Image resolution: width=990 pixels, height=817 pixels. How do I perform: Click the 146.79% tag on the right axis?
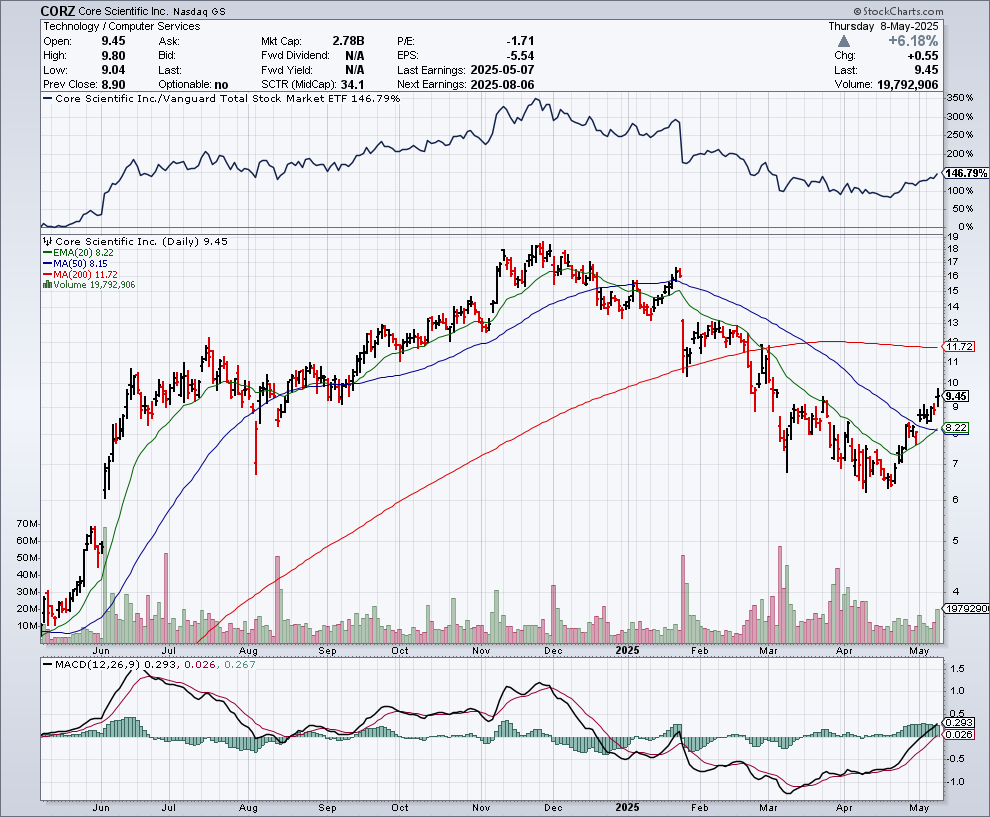click(x=966, y=173)
